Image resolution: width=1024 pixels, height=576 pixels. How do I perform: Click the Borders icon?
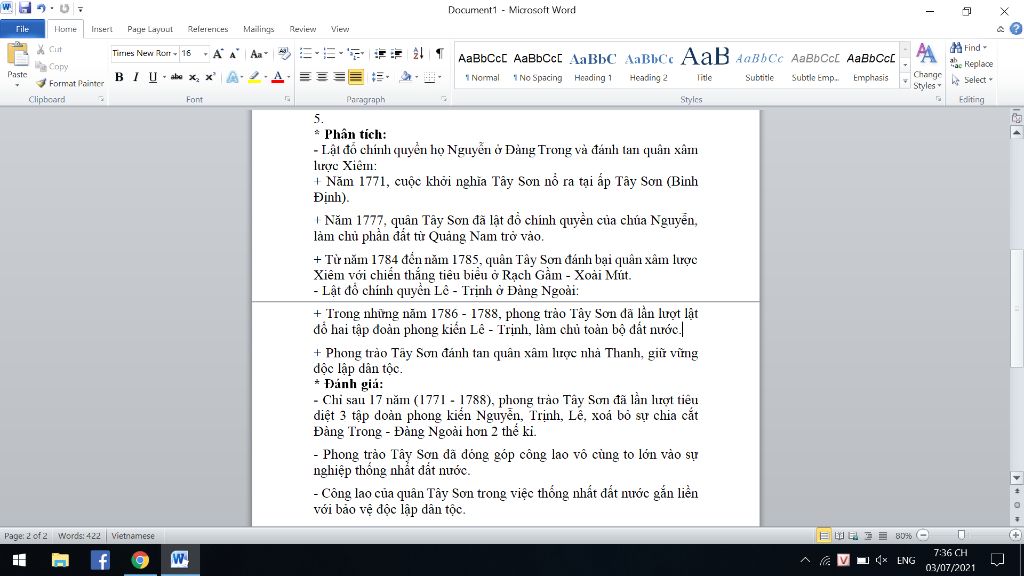click(429, 77)
